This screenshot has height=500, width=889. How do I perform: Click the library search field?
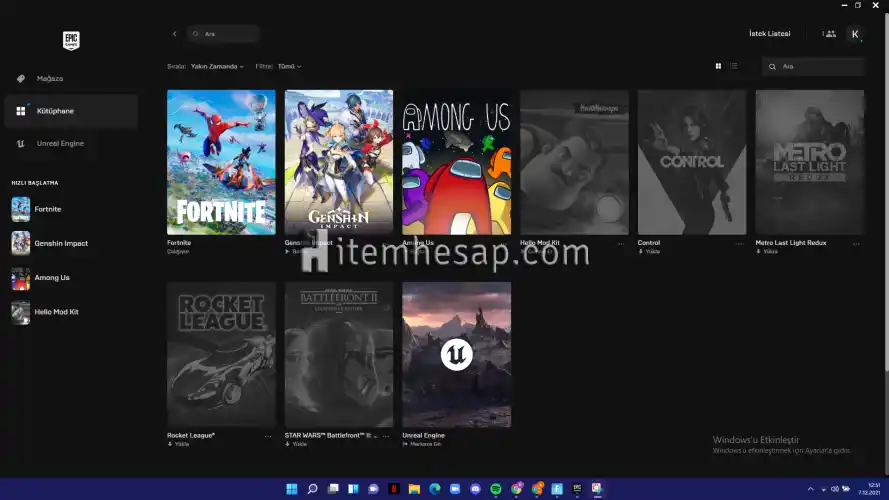tap(812, 66)
